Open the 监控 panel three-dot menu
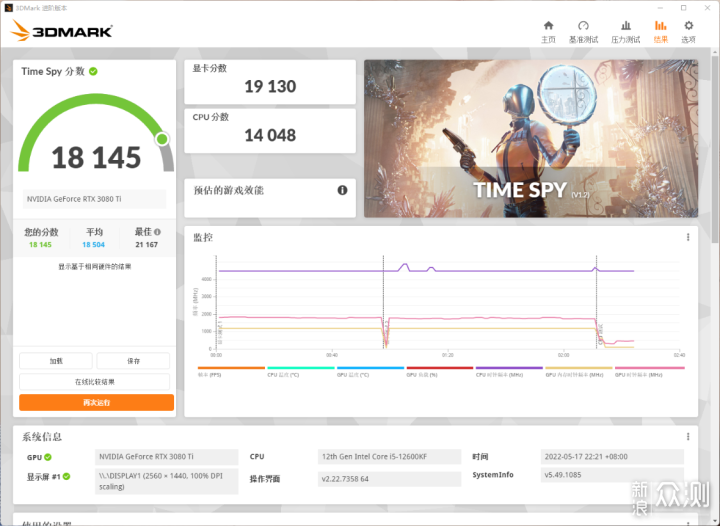The image size is (720, 526). tap(688, 237)
